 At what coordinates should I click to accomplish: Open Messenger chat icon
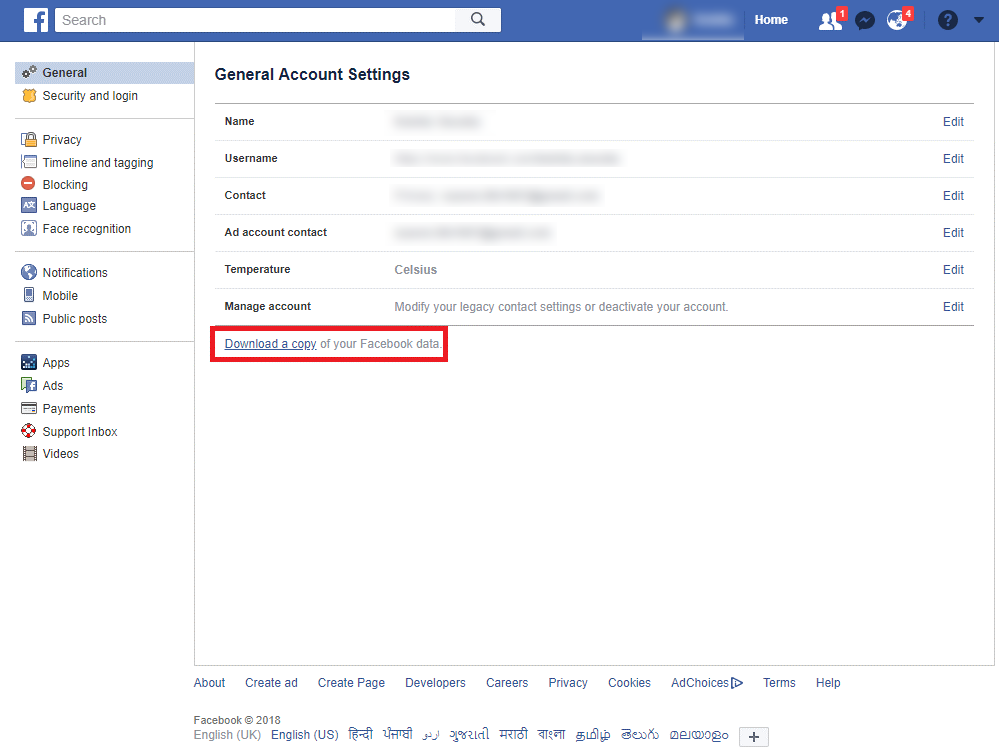coord(865,21)
